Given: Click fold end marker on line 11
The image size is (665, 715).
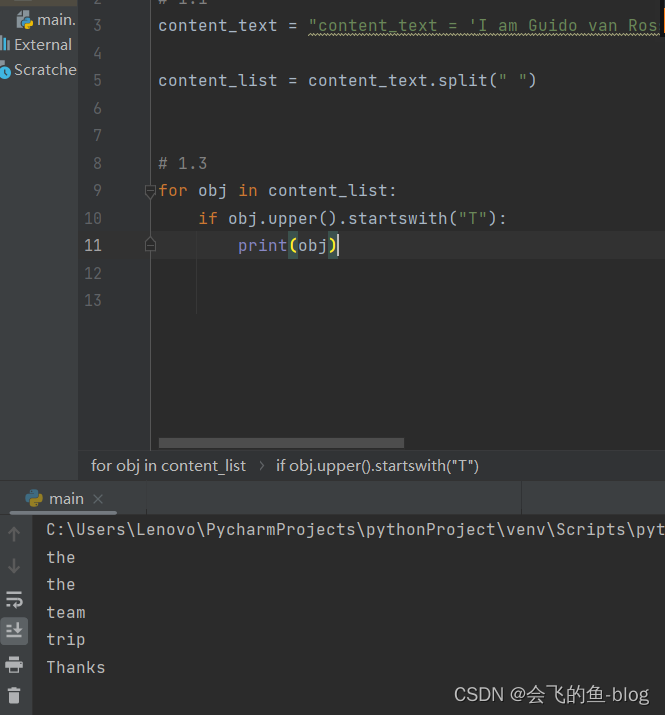Looking at the screenshot, I should (x=150, y=245).
